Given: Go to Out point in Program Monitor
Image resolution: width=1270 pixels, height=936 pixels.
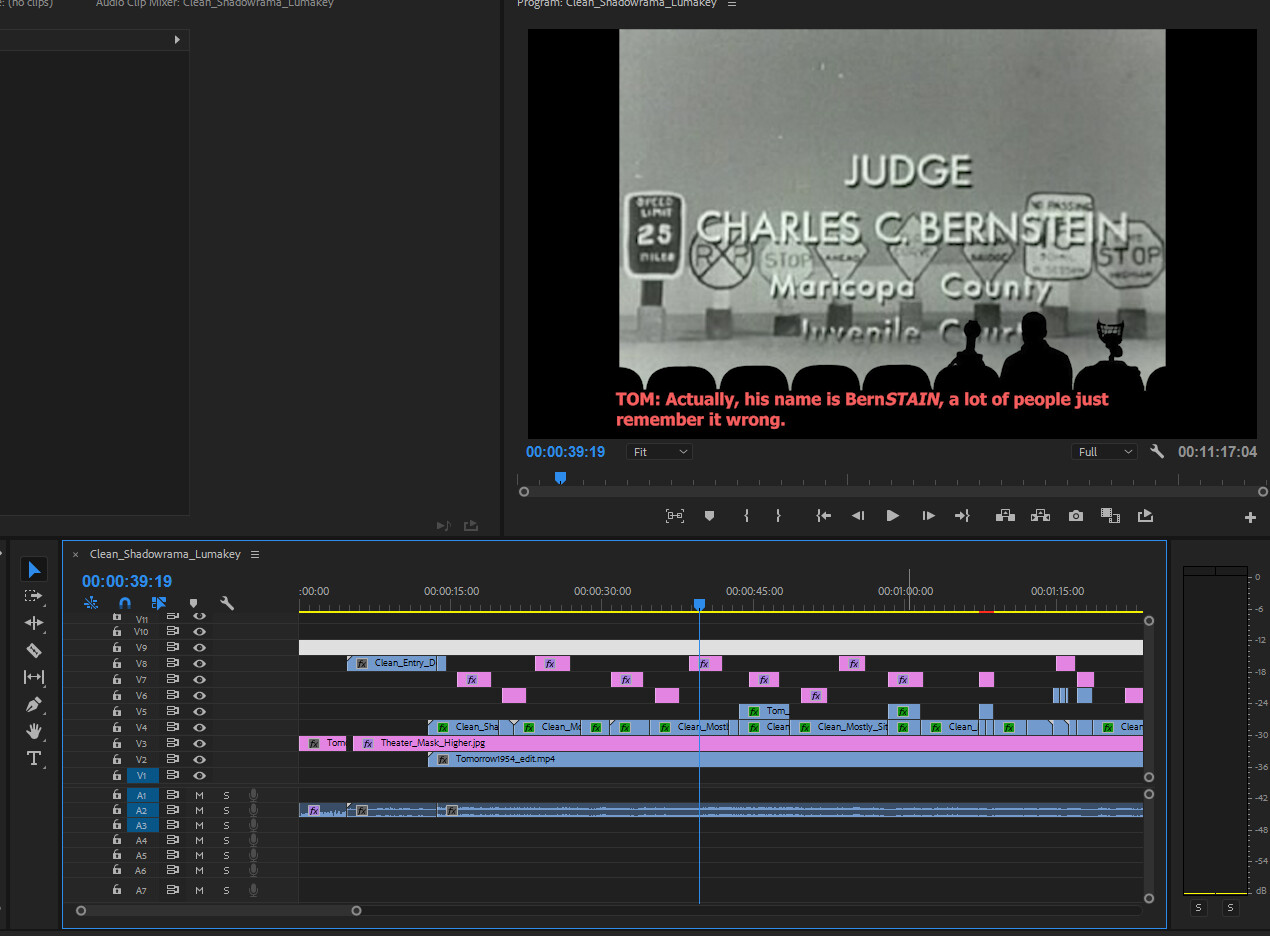Looking at the screenshot, I should point(962,516).
